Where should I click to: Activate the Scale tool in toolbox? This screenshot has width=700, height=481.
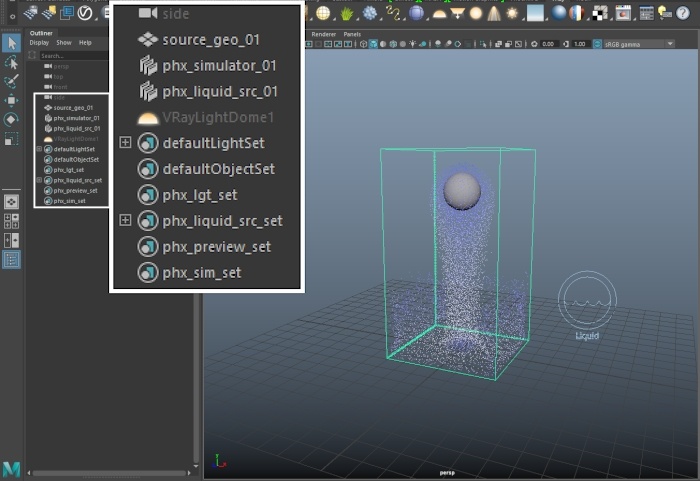pyautogui.click(x=12, y=139)
